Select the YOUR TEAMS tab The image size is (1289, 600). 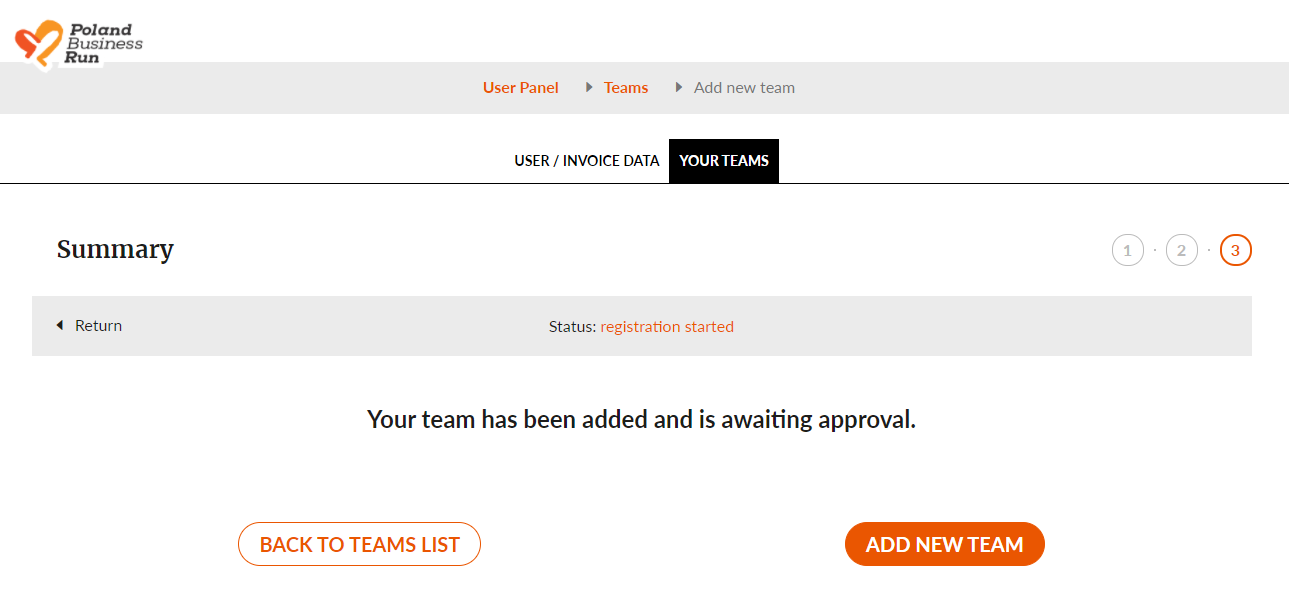pyautogui.click(x=724, y=161)
